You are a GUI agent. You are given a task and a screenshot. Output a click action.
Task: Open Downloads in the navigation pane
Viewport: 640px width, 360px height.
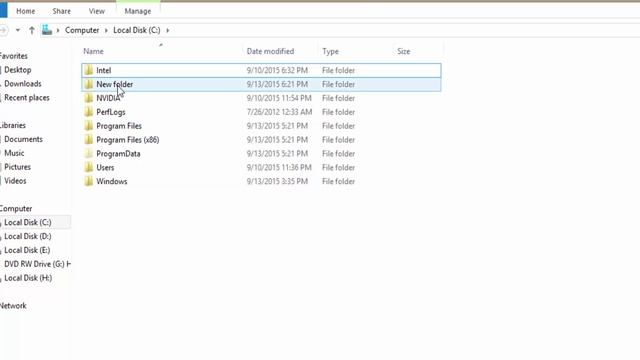point(23,84)
